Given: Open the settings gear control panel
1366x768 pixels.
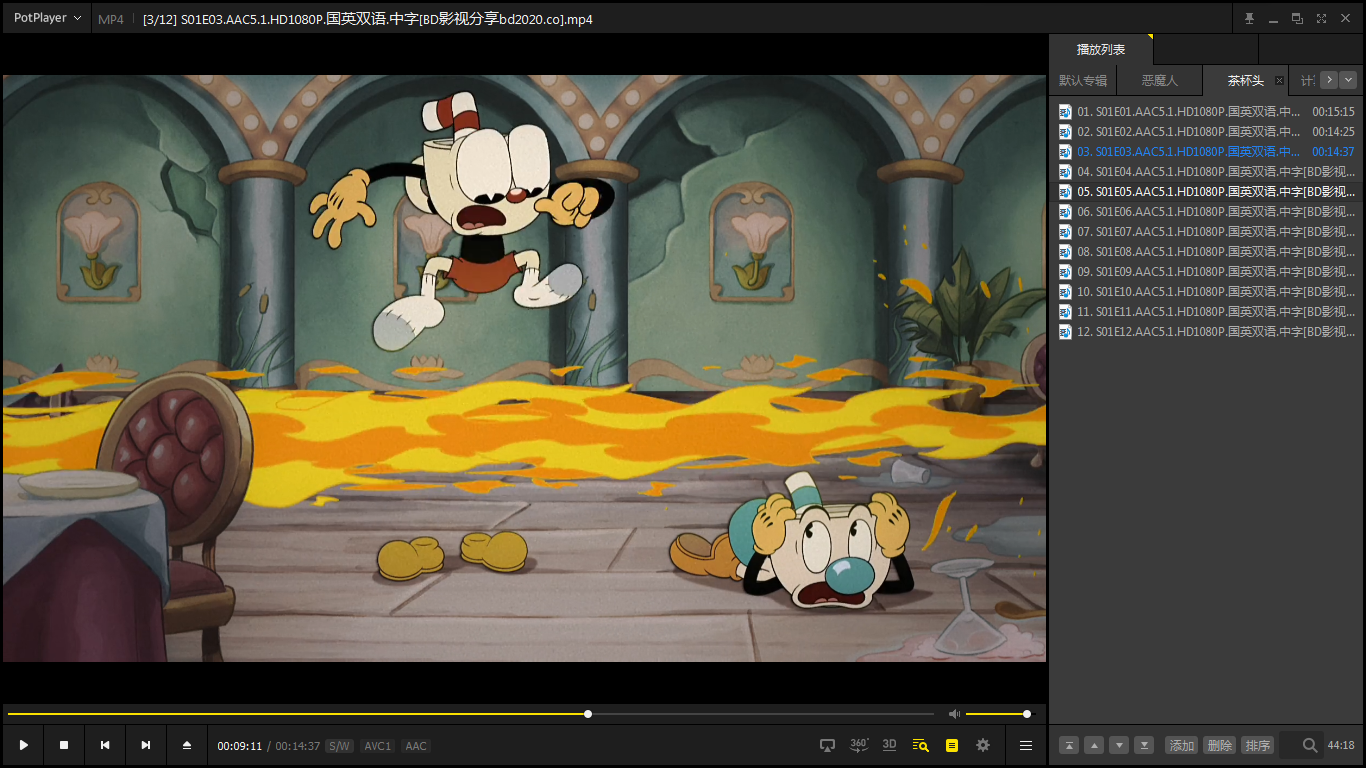Looking at the screenshot, I should 983,745.
